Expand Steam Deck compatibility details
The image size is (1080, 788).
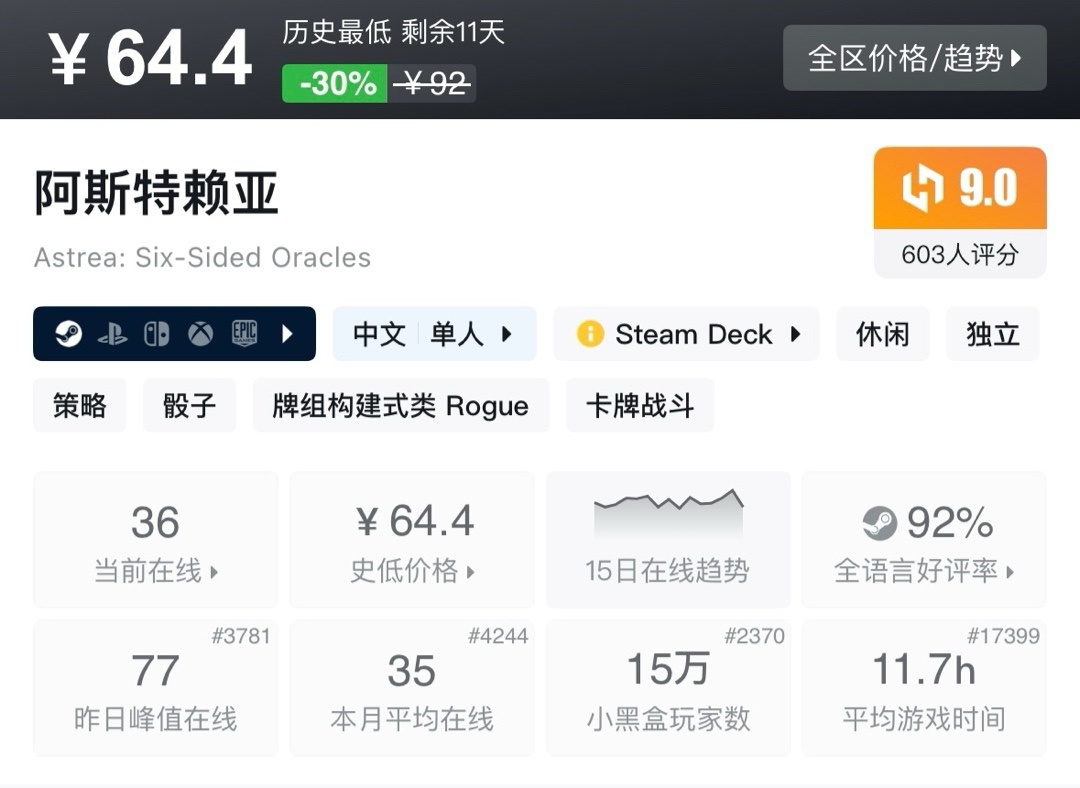coord(793,334)
